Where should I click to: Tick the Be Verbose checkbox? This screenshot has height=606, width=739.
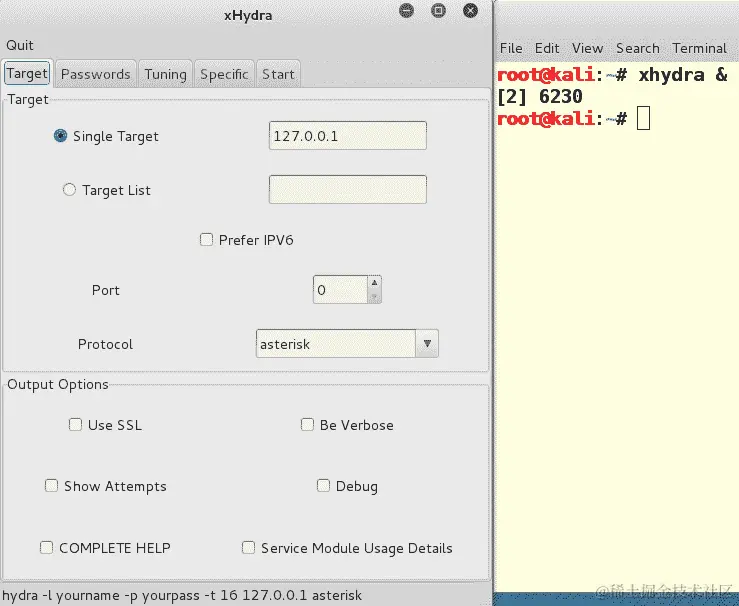[x=307, y=425]
